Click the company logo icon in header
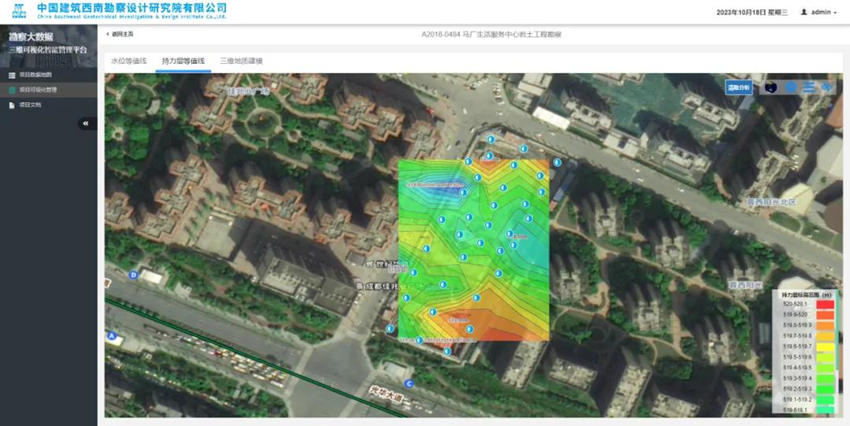The width and height of the screenshot is (850, 426). click(x=18, y=11)
